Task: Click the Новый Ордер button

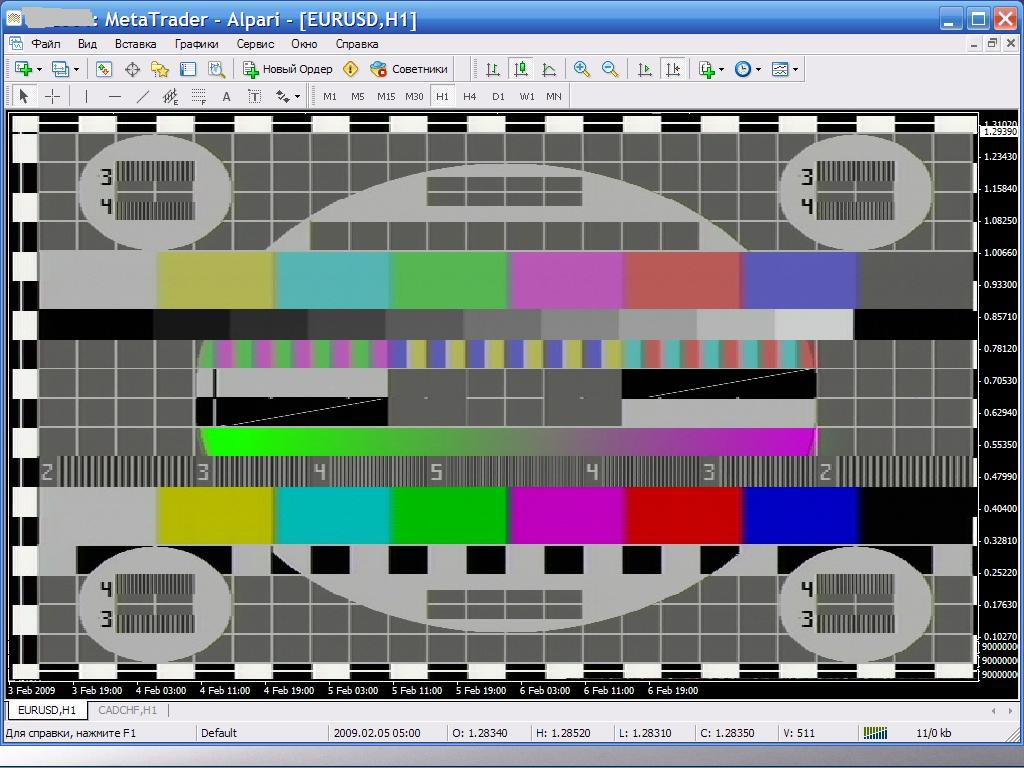Action: (x=288, y=69)
